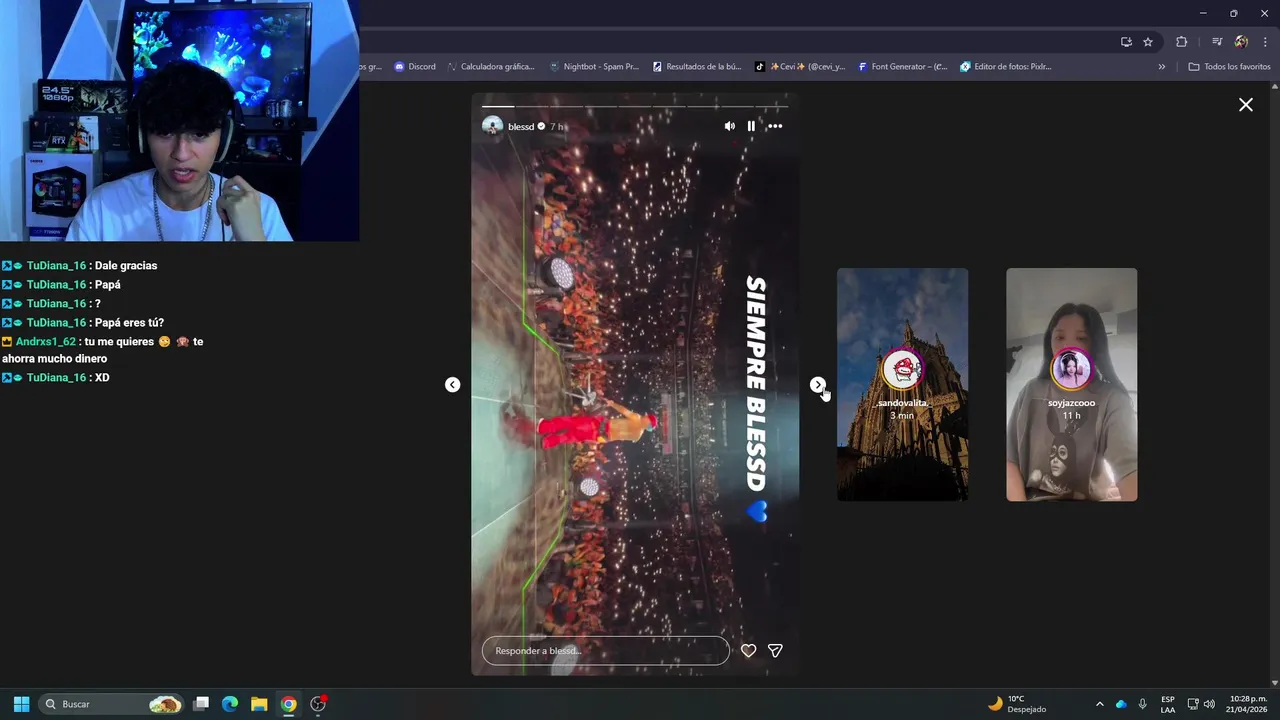Open the media controls icon in Chrome toolbar

1217,42
